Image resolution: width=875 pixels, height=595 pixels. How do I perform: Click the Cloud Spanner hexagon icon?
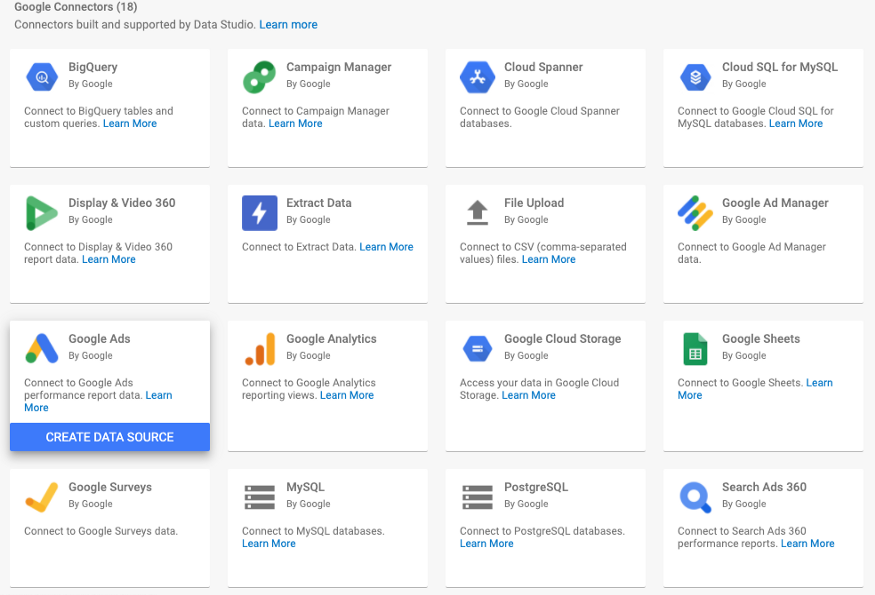[x=477, y=76]
